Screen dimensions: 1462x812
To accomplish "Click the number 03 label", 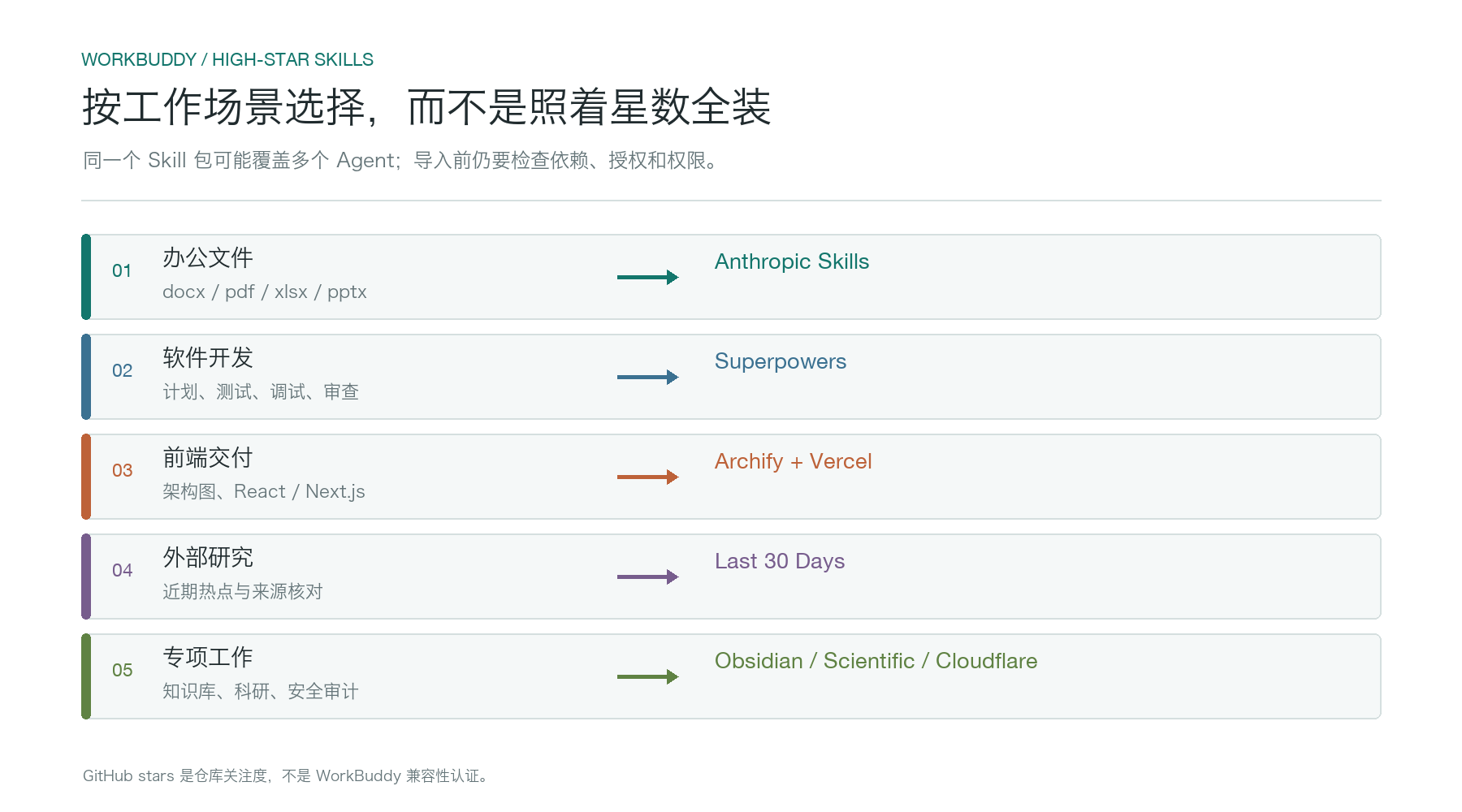I will (122, 470).
